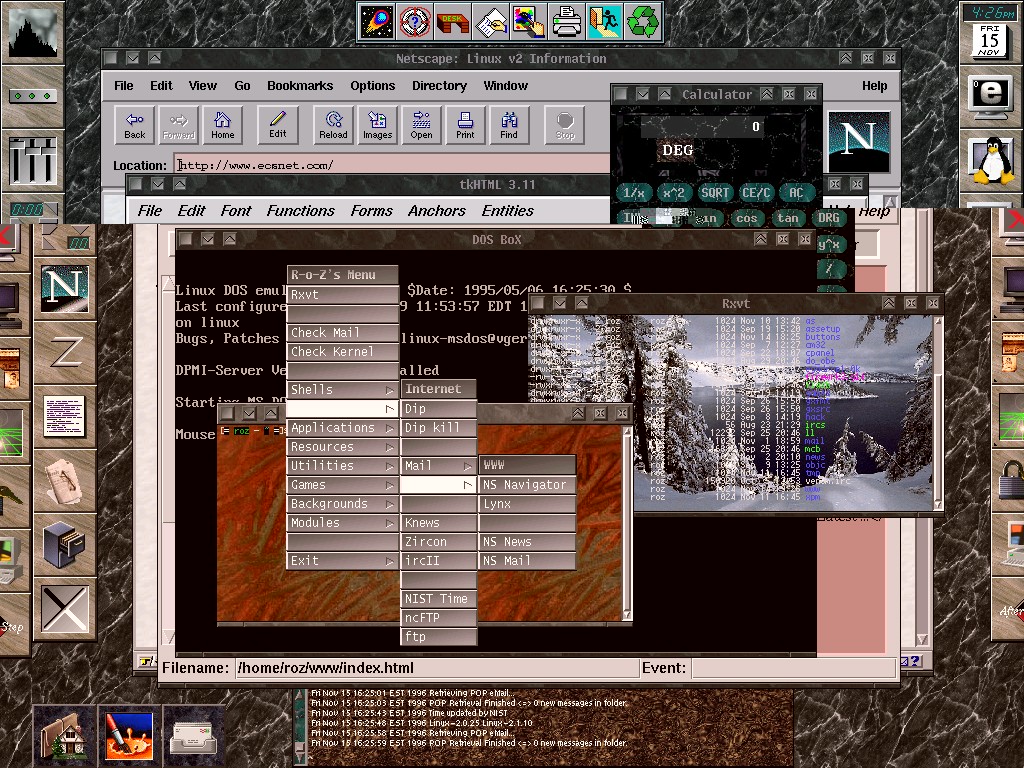The height and width of the screenshot is (768, 1024).
Task: Click the Images icon in Netscape toolbar
Action: (x=377, y=125)
